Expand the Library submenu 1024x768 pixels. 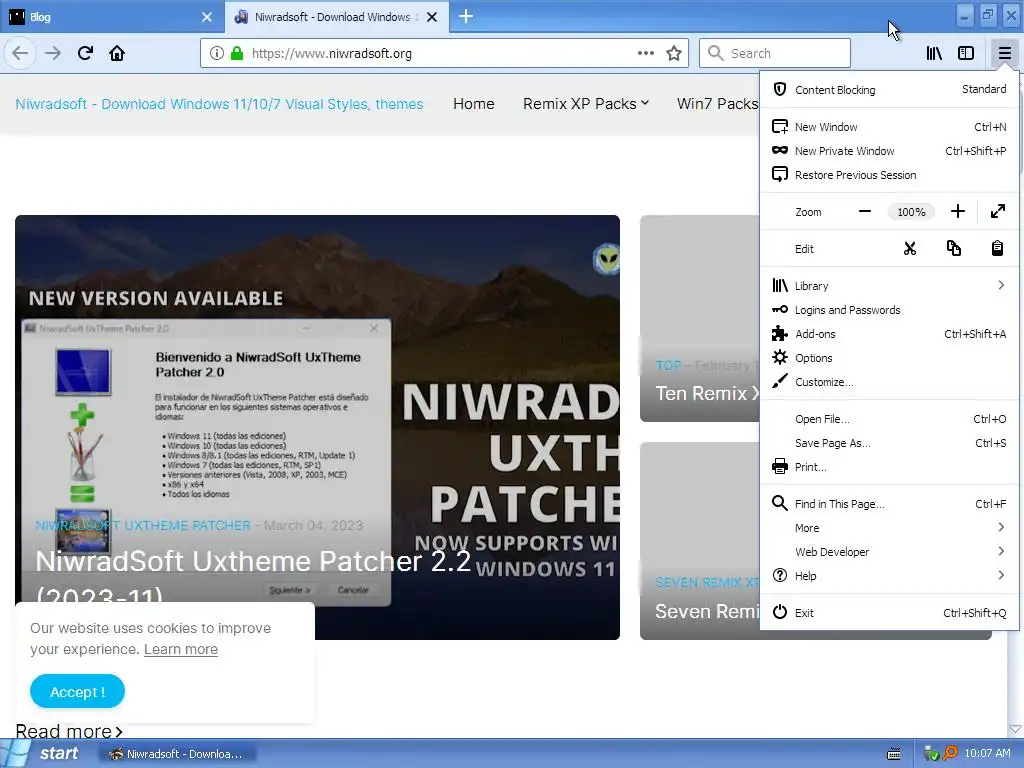pyautogui.click(x=889, y=285)
